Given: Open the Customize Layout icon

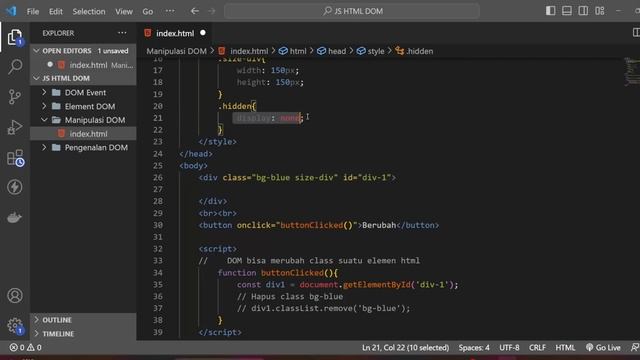Looking at the screenshot, I should click(600, 11).
